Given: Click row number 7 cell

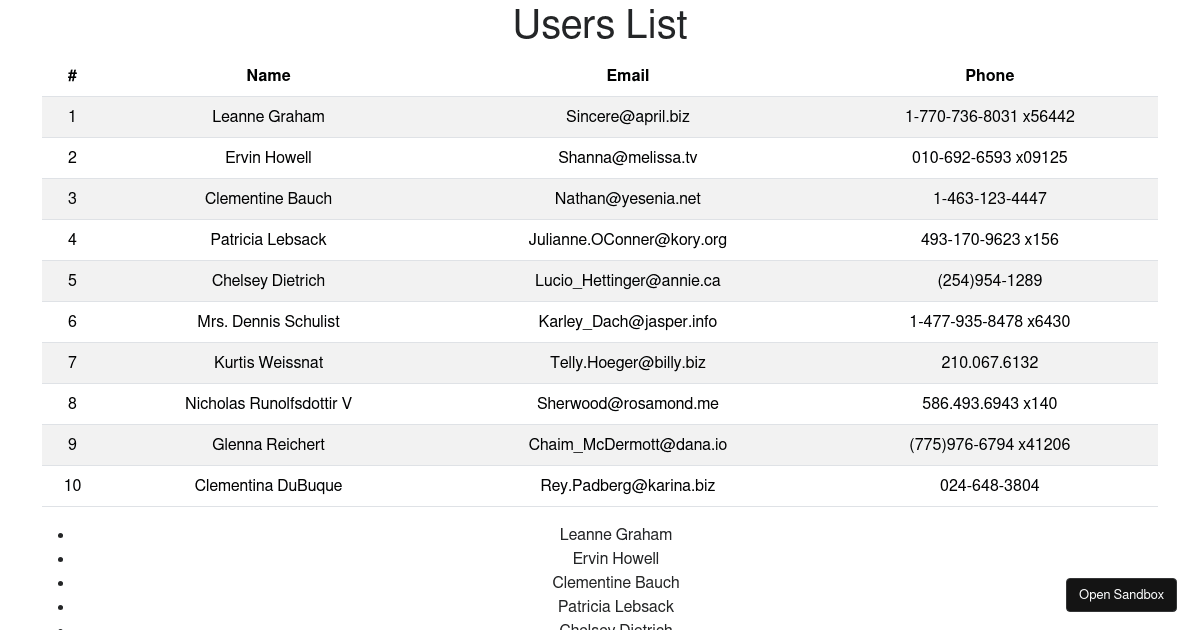Looking at the screenshot, I should (x=72, y=363).
